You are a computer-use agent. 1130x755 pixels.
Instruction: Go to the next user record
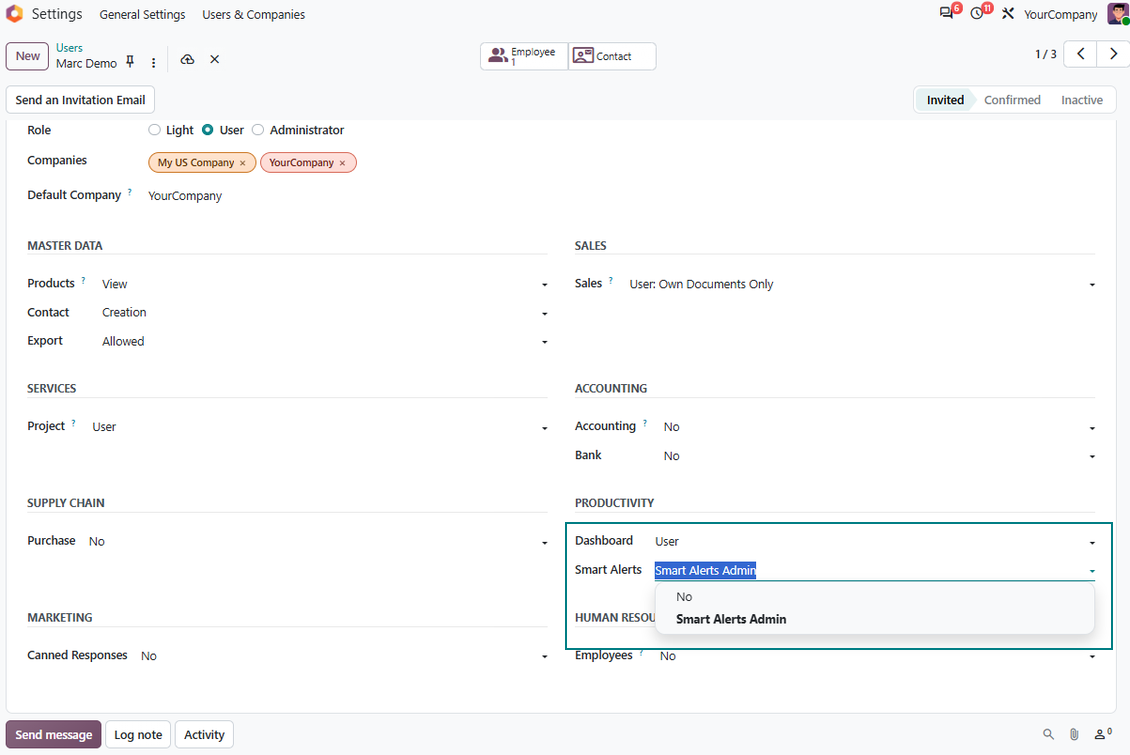point(1113,54)
